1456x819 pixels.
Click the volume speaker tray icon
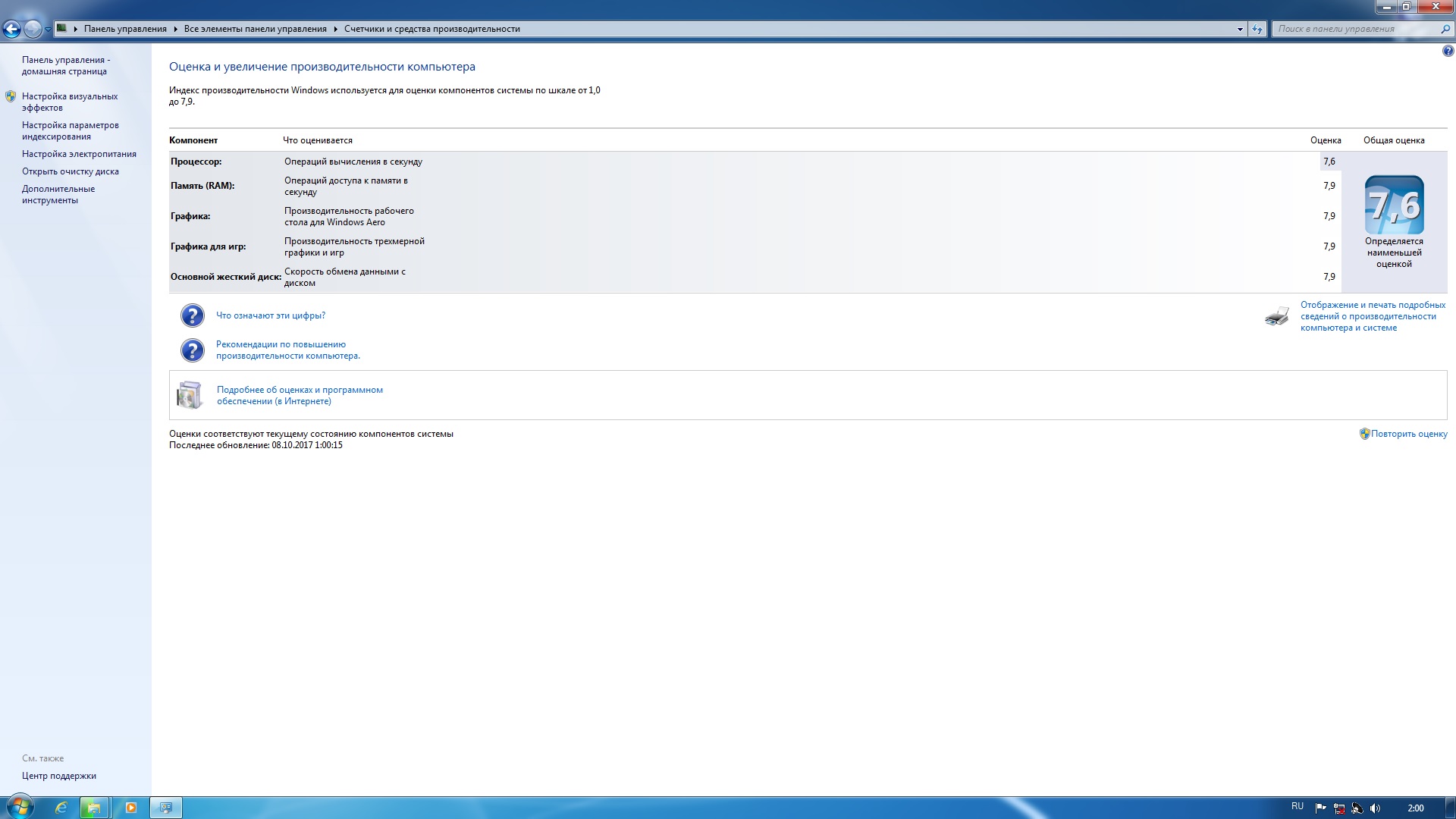(1376, 808)
